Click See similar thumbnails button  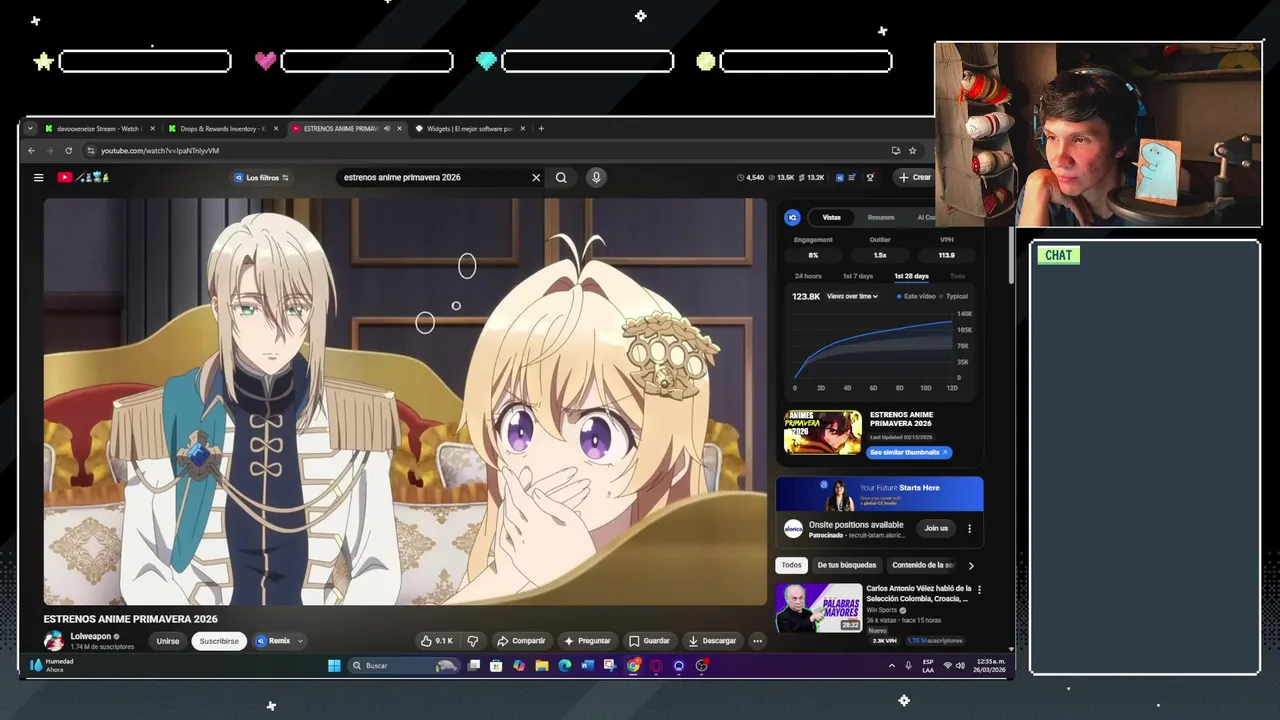908,452
